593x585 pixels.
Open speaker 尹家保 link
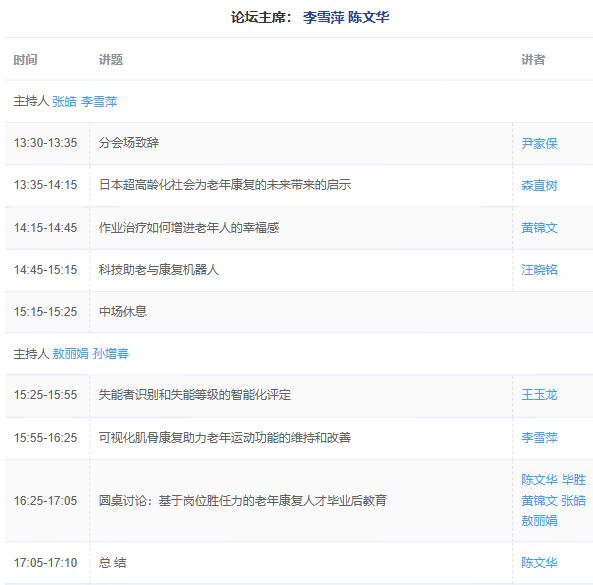pyautogui.click(x=539, y=143)
